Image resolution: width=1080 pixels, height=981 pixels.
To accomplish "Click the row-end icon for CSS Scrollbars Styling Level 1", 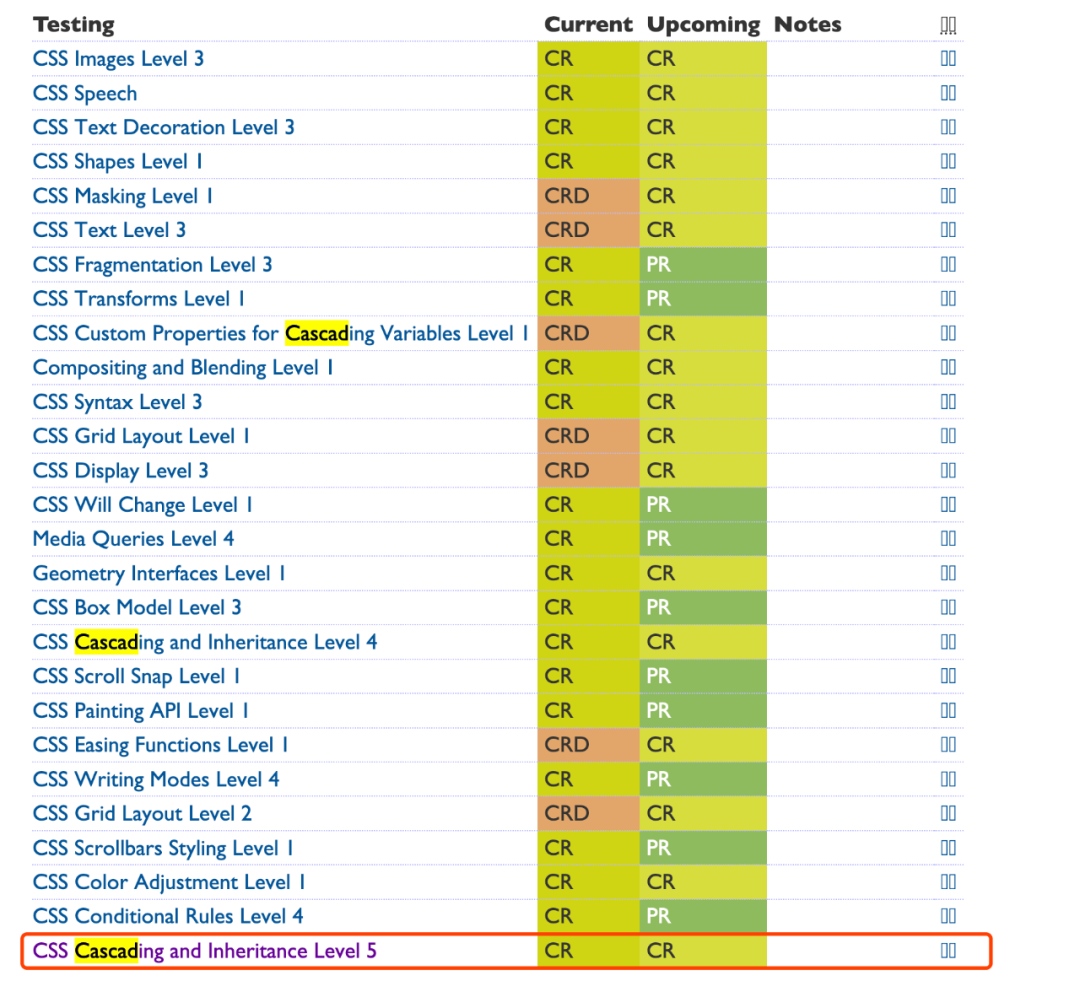I will click(948, 847).
